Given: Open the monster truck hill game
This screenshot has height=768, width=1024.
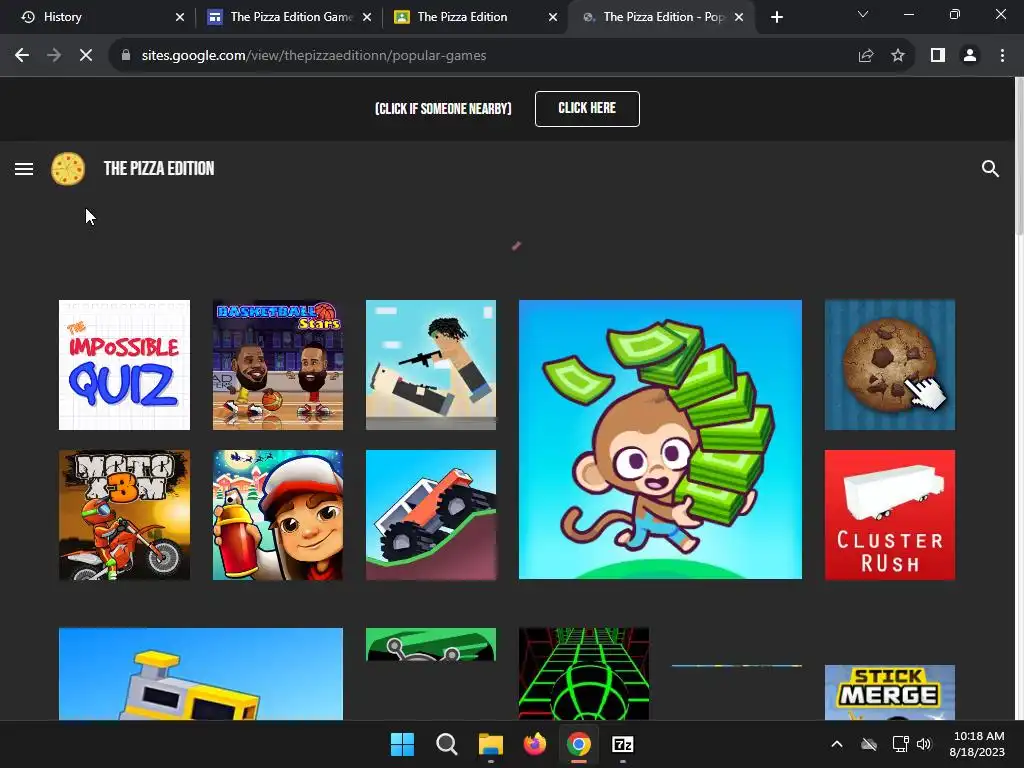Looking at the screenshot, I should pyautogui.click(x=431, y=515).
